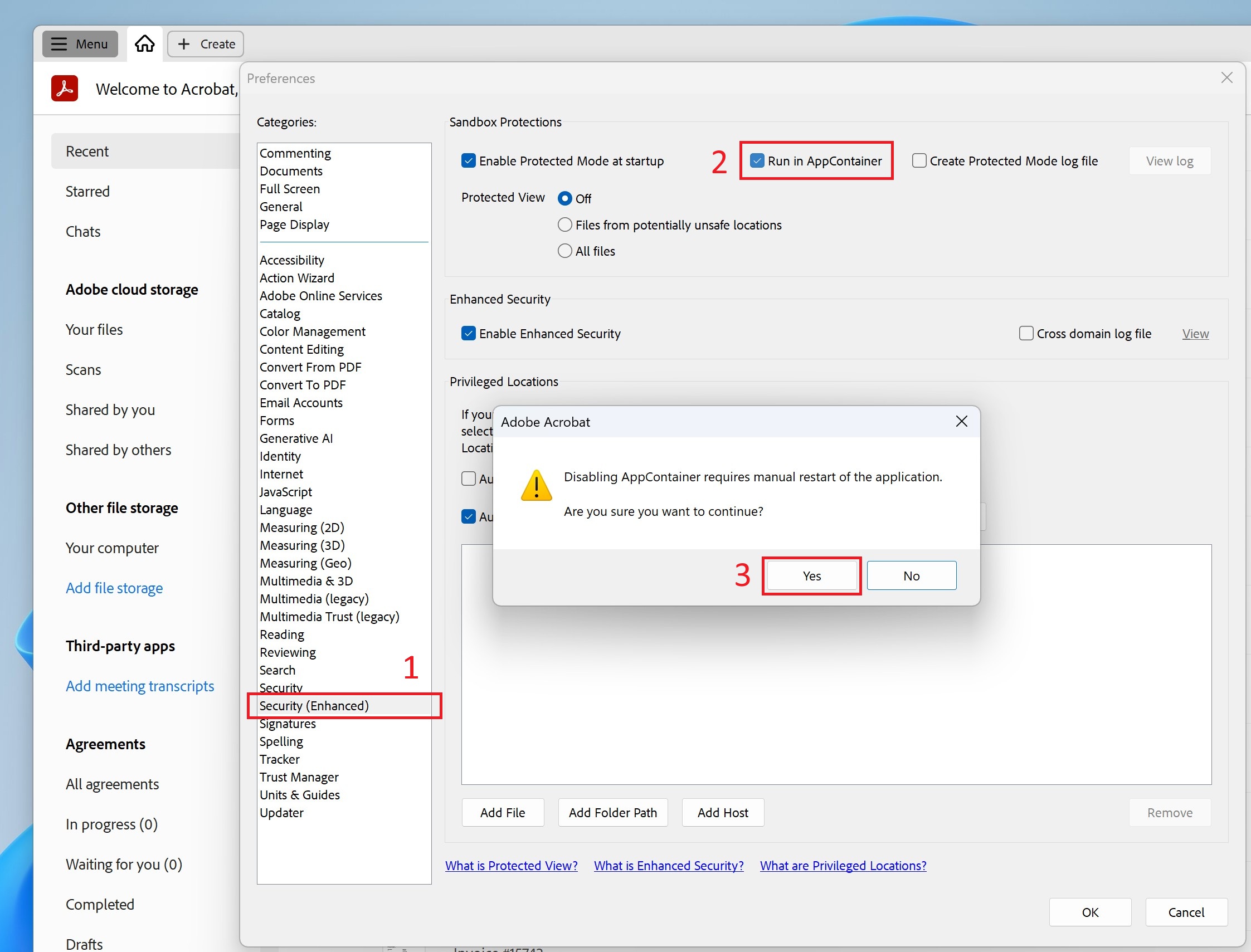Select All files Protected View option
Image resolution: width=1251 pixels, height=952 pixels.
click(x=564, y=251)
